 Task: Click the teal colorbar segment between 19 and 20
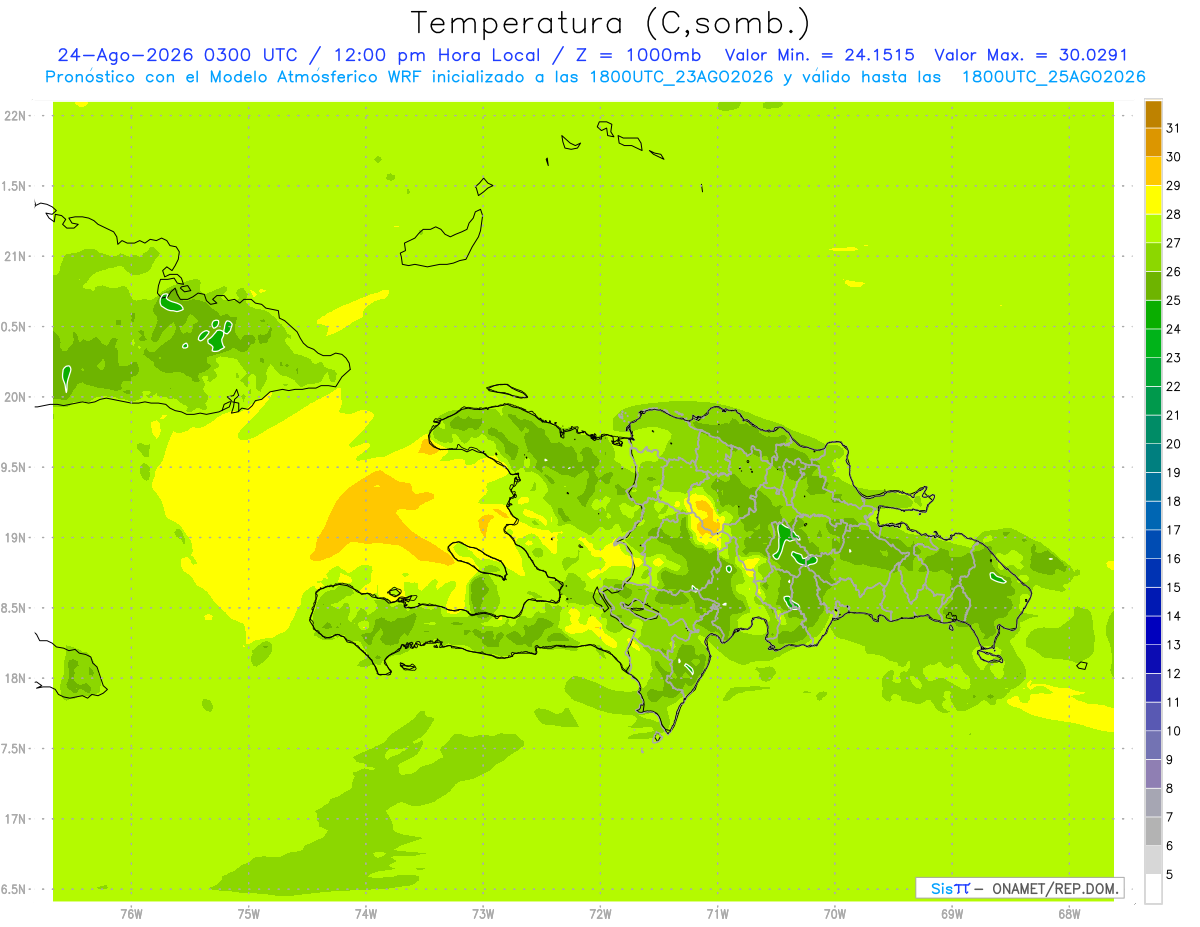tap(1153, 458)
